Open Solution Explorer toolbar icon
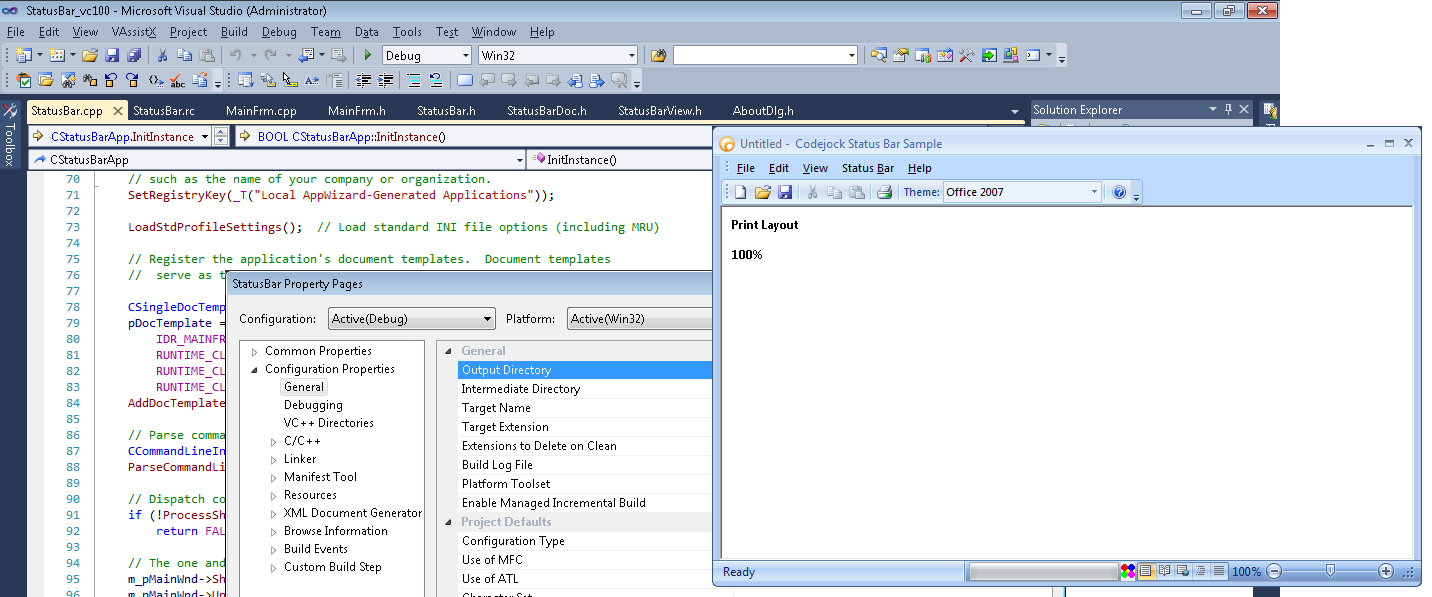This screenshot has width=1432, height=597. (879, 55)
